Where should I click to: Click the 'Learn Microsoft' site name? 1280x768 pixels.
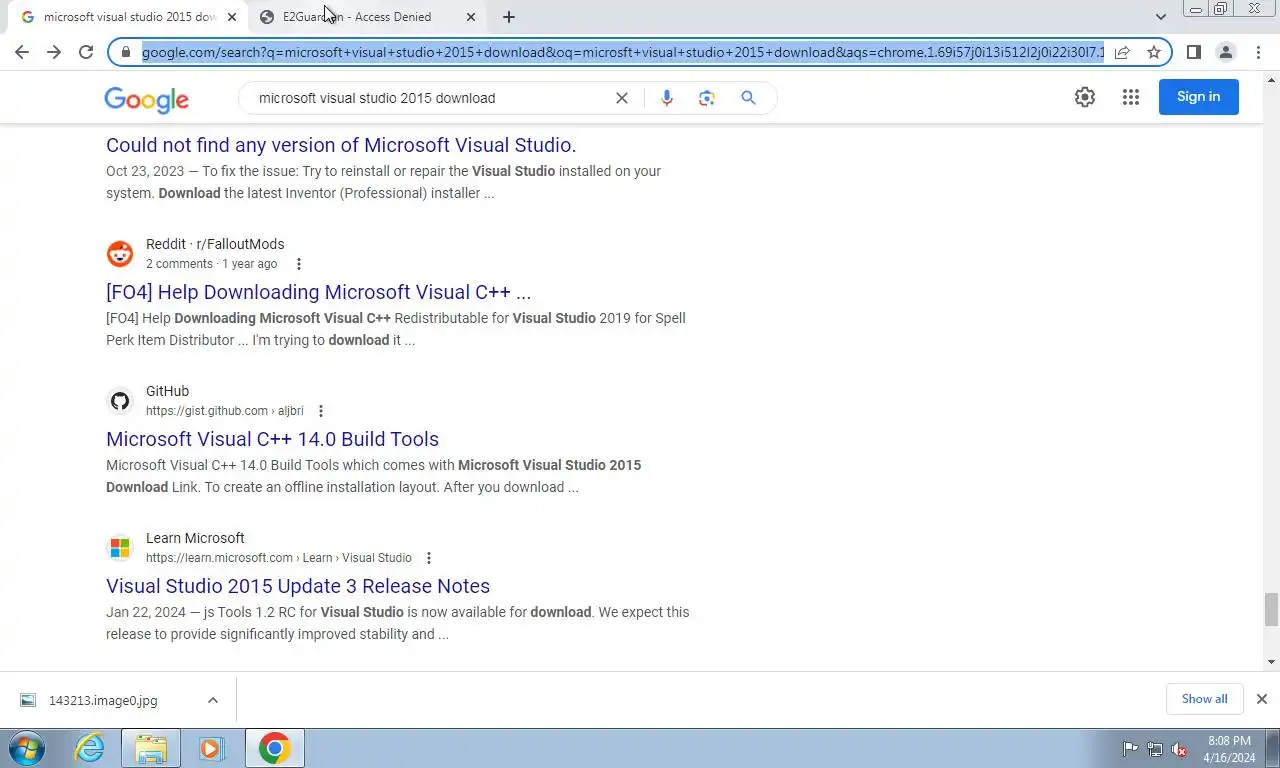click(x=195, y=538)
